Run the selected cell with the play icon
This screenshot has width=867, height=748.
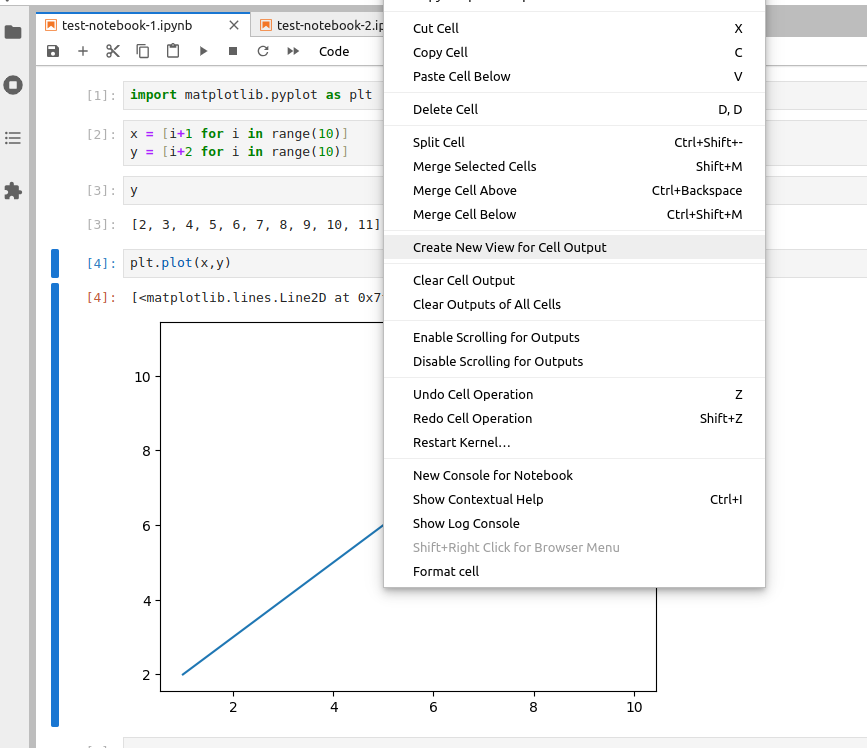pos(203,51)
